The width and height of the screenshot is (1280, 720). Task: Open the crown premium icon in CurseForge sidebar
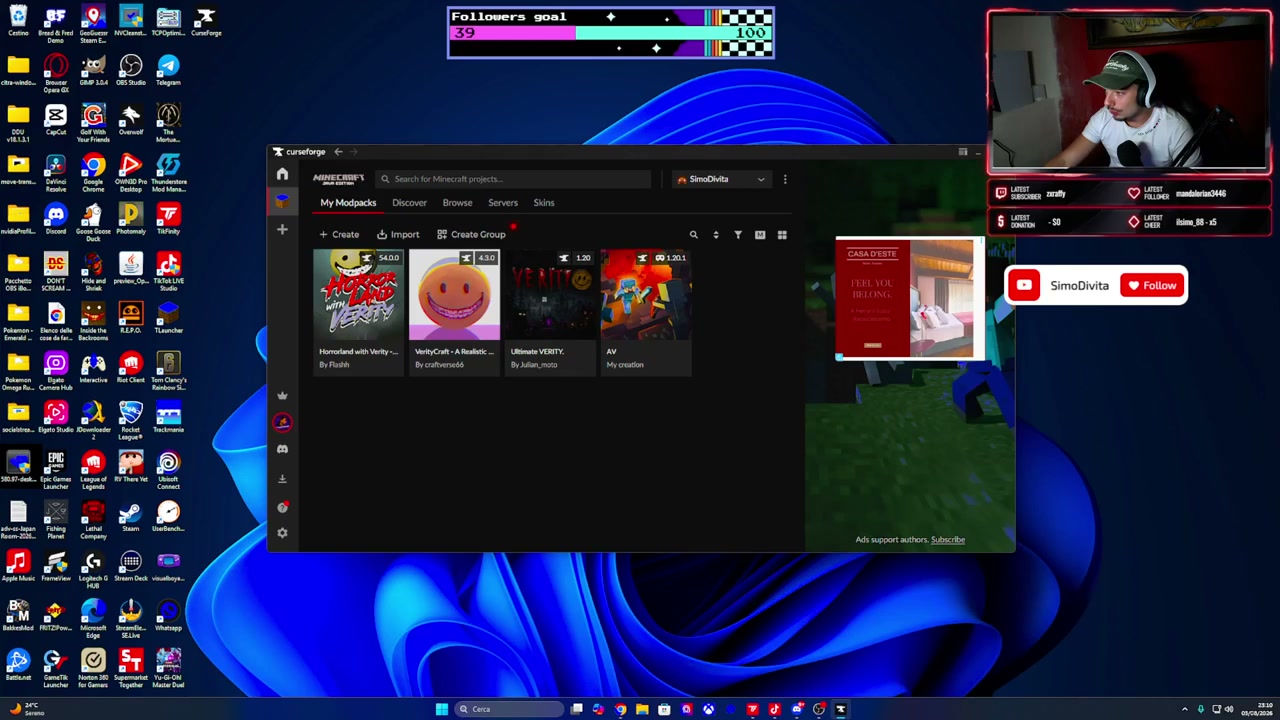tap(282, 395)
